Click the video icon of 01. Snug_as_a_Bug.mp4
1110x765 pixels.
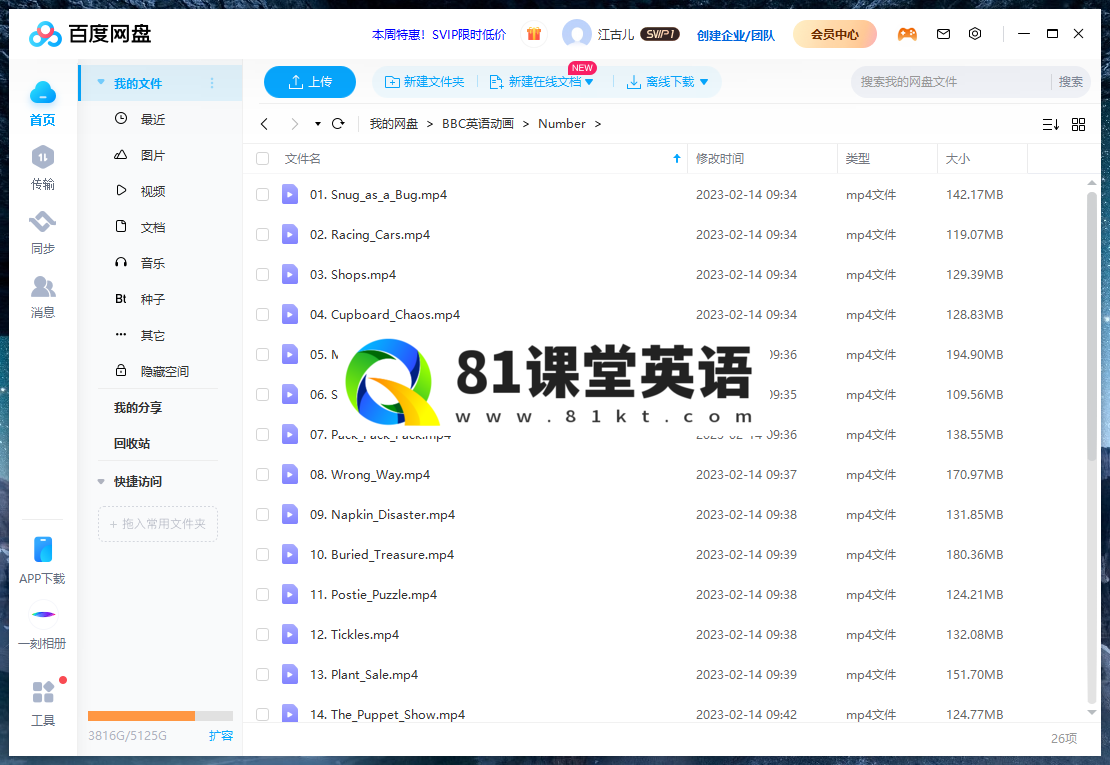[290, 194]
